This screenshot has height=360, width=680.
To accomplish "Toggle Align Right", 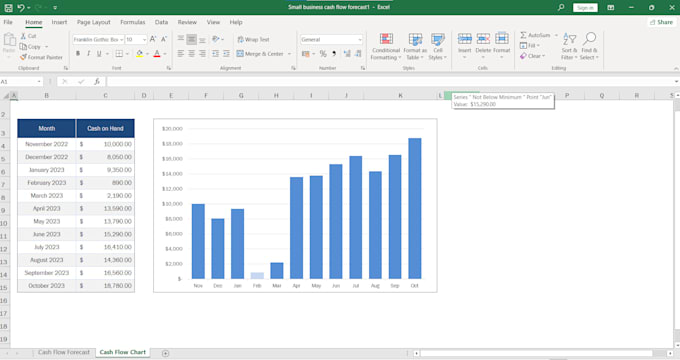I will tap(202, 54).
